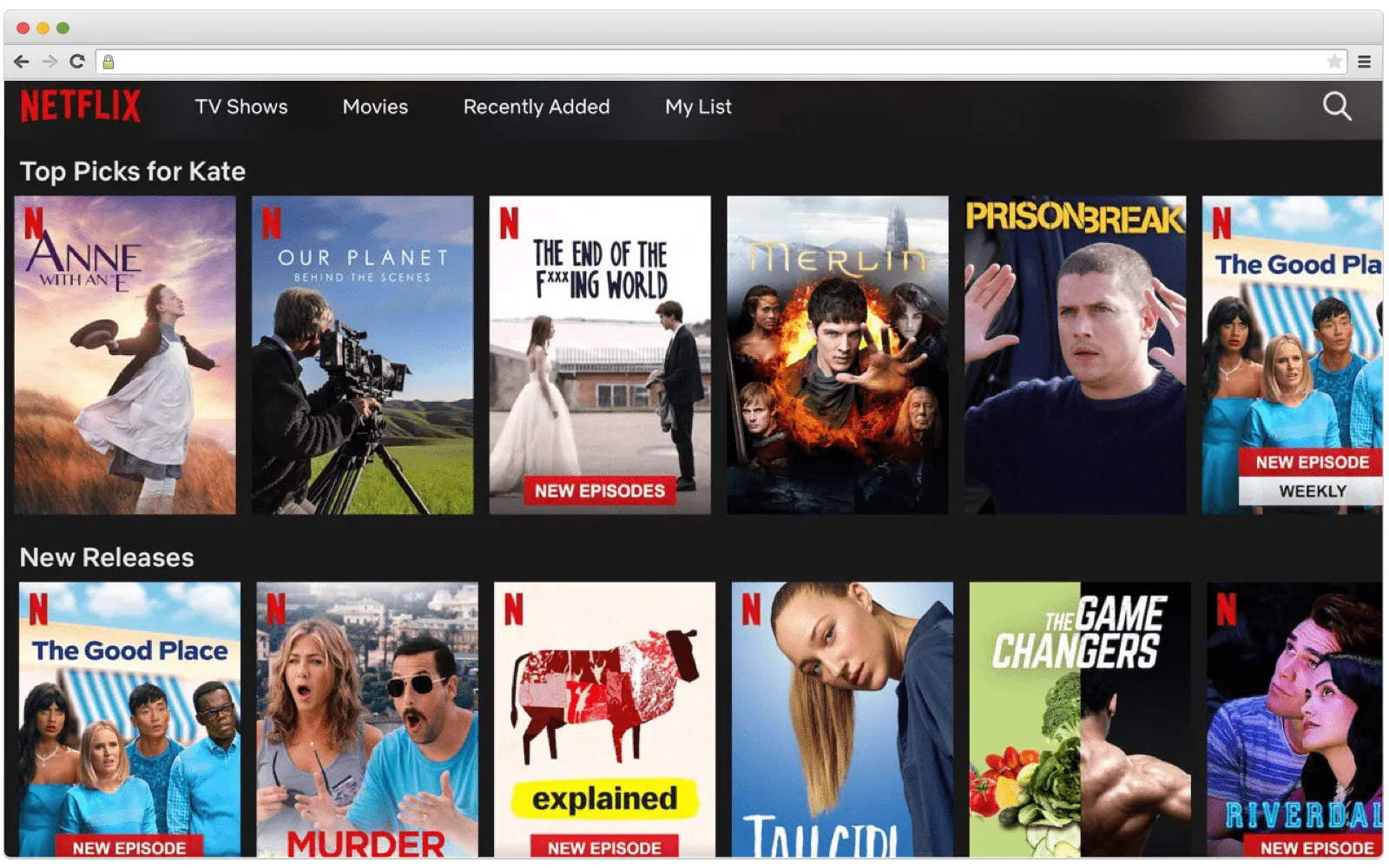Open the Explained poster
This screenshot has width=1389, height=868.
pyautogui.click(x=605, y=720)
